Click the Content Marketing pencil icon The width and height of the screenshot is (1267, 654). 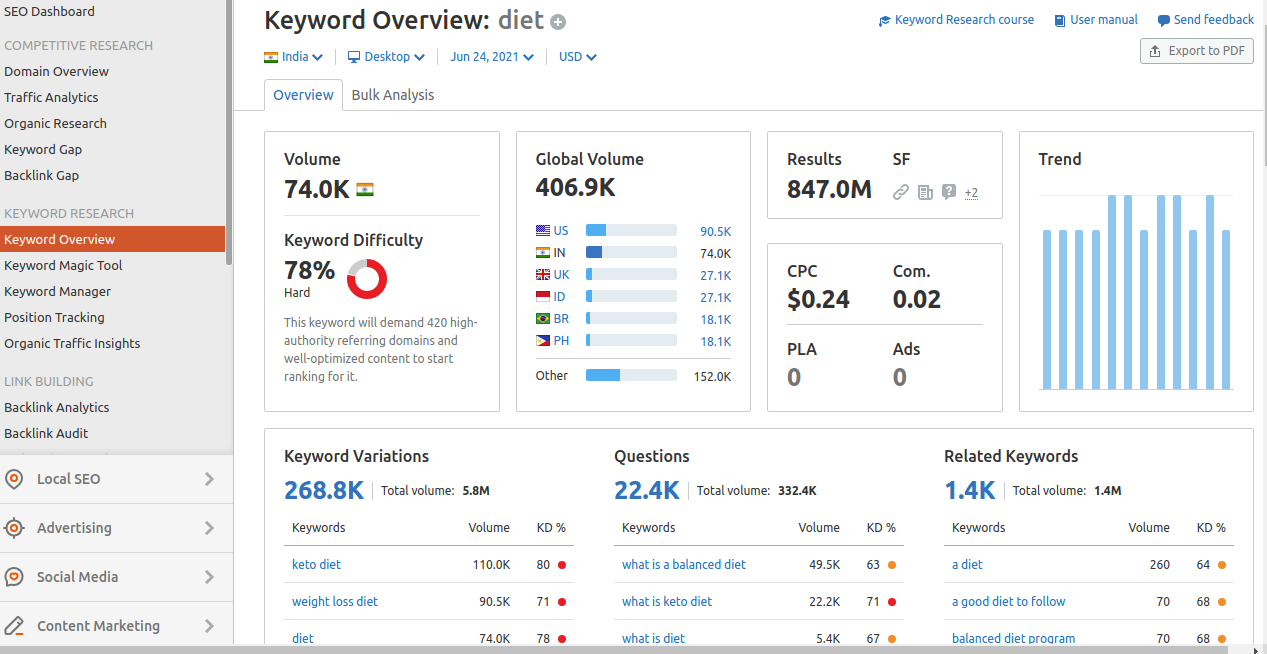(x=14, y=626)
